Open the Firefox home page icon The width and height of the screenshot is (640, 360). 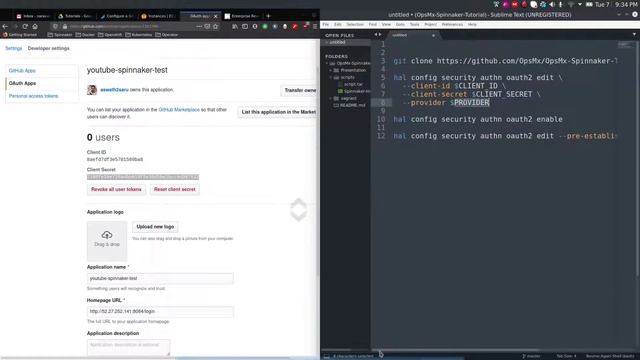35,27
